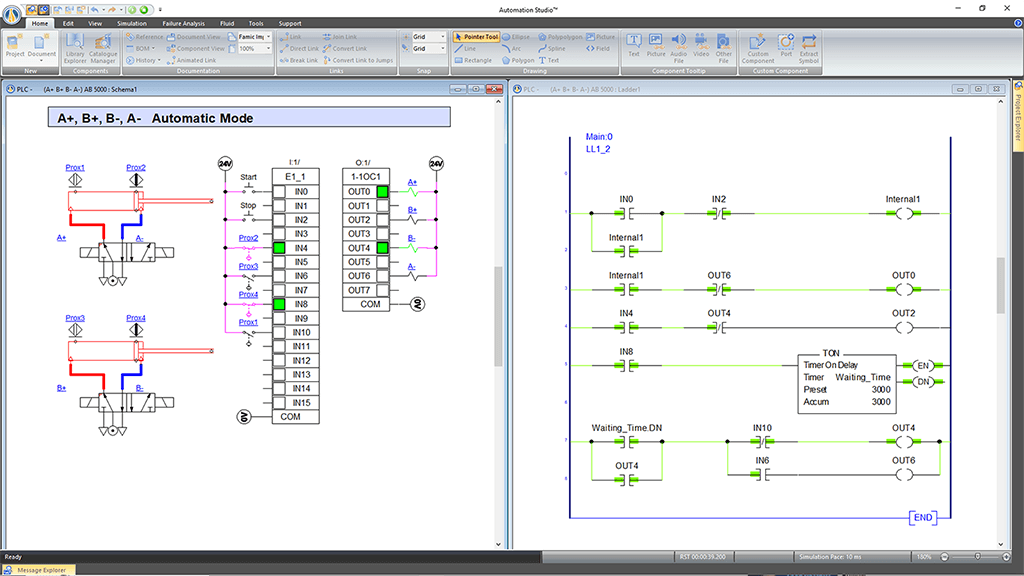Viewport: 1024px width, 576px height.
Task: Toggle the IN4 input box on PLC card
Action: pyautogui.click(x=280, y=248)
